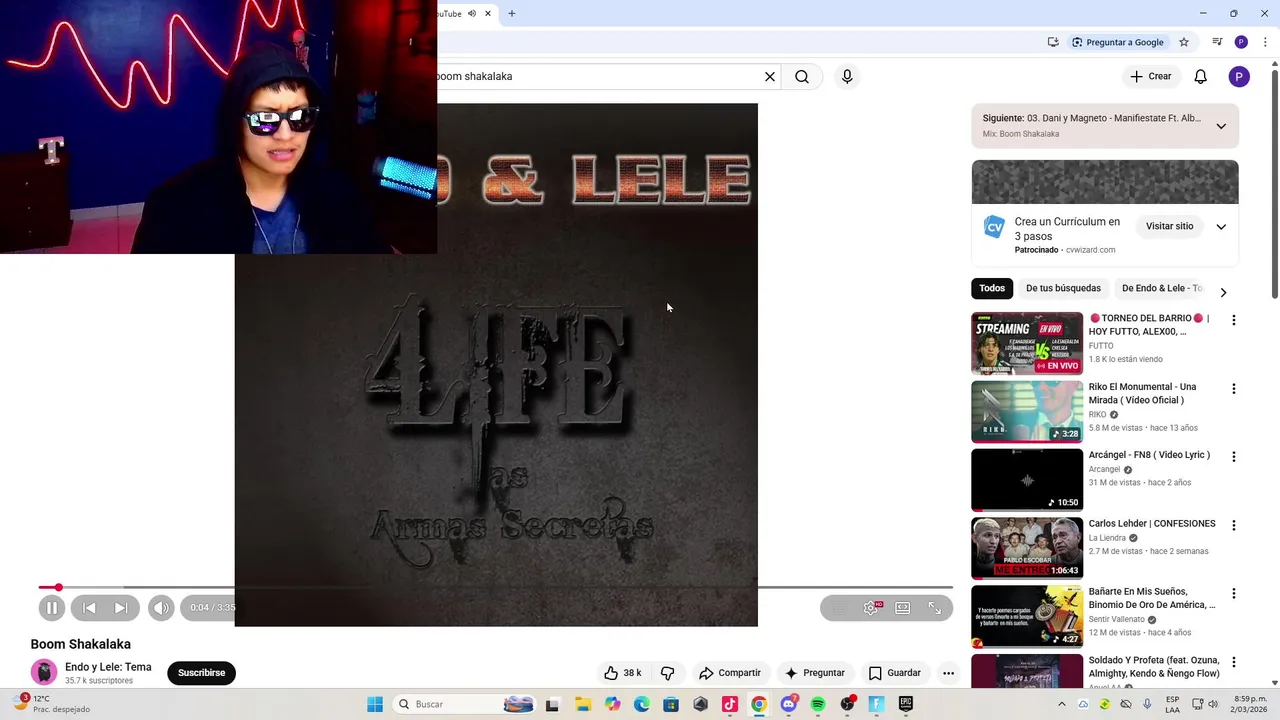Pause the Boom Shakalaka video

(52, 607)
